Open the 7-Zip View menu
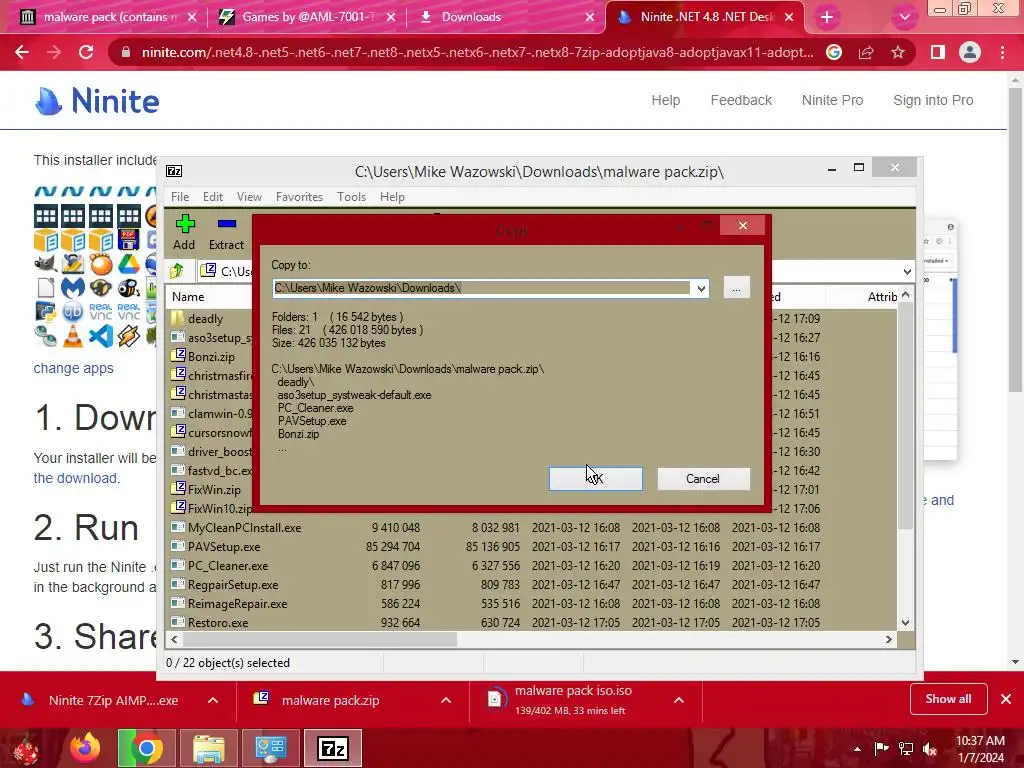 [249, 197]
